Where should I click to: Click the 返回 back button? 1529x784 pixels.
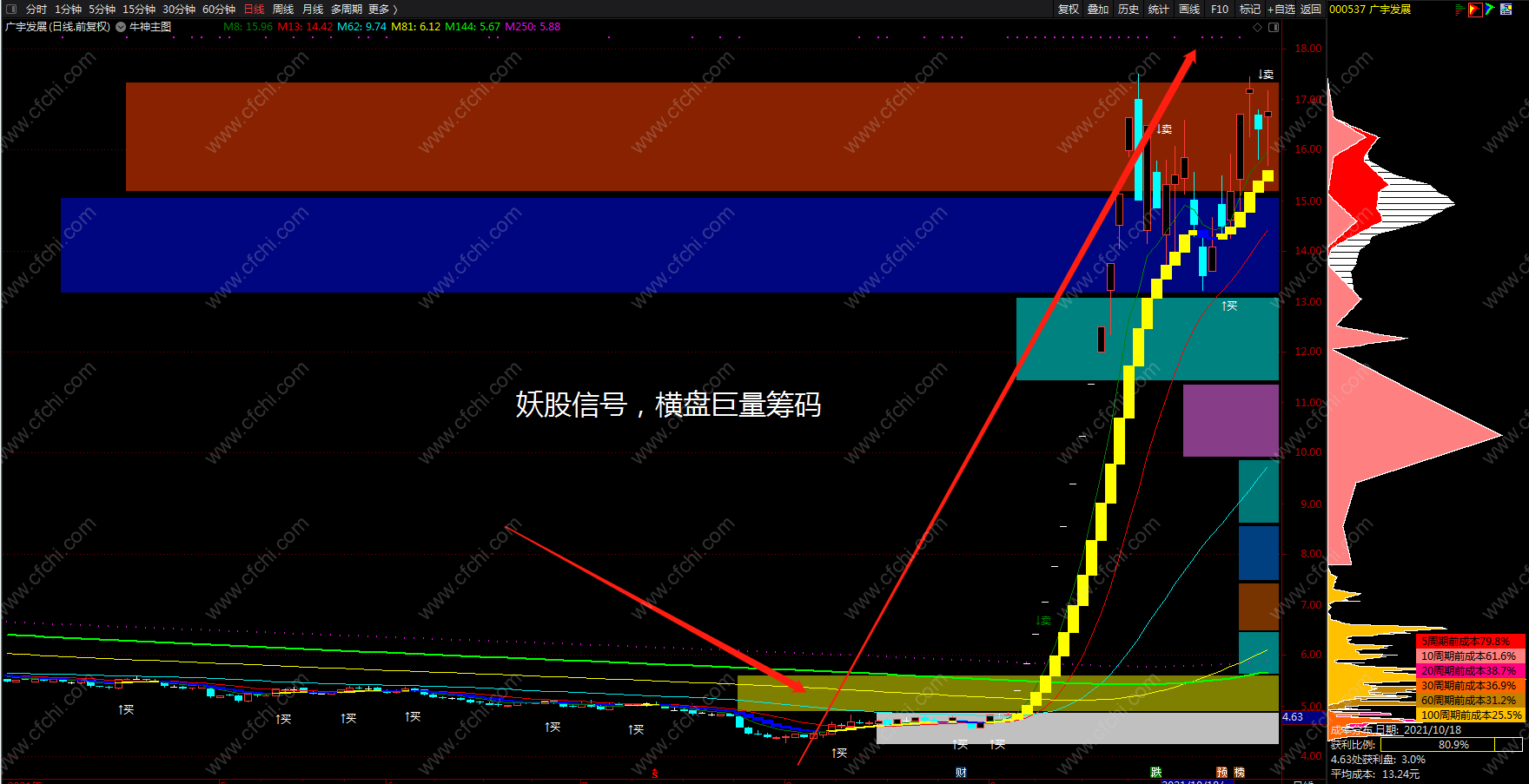coord(1311,10)
